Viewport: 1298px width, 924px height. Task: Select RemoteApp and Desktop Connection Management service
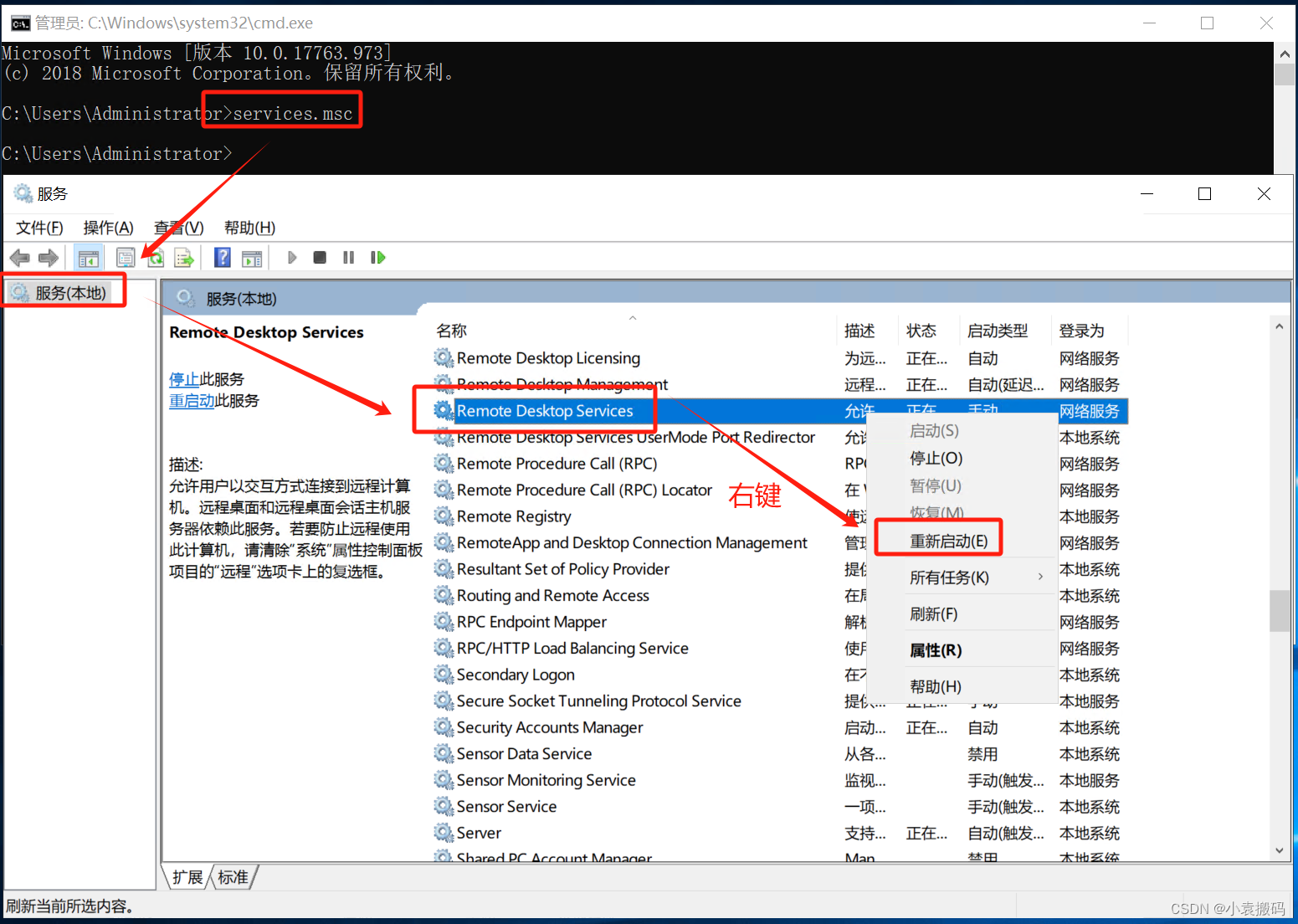[x=632, y=542]
